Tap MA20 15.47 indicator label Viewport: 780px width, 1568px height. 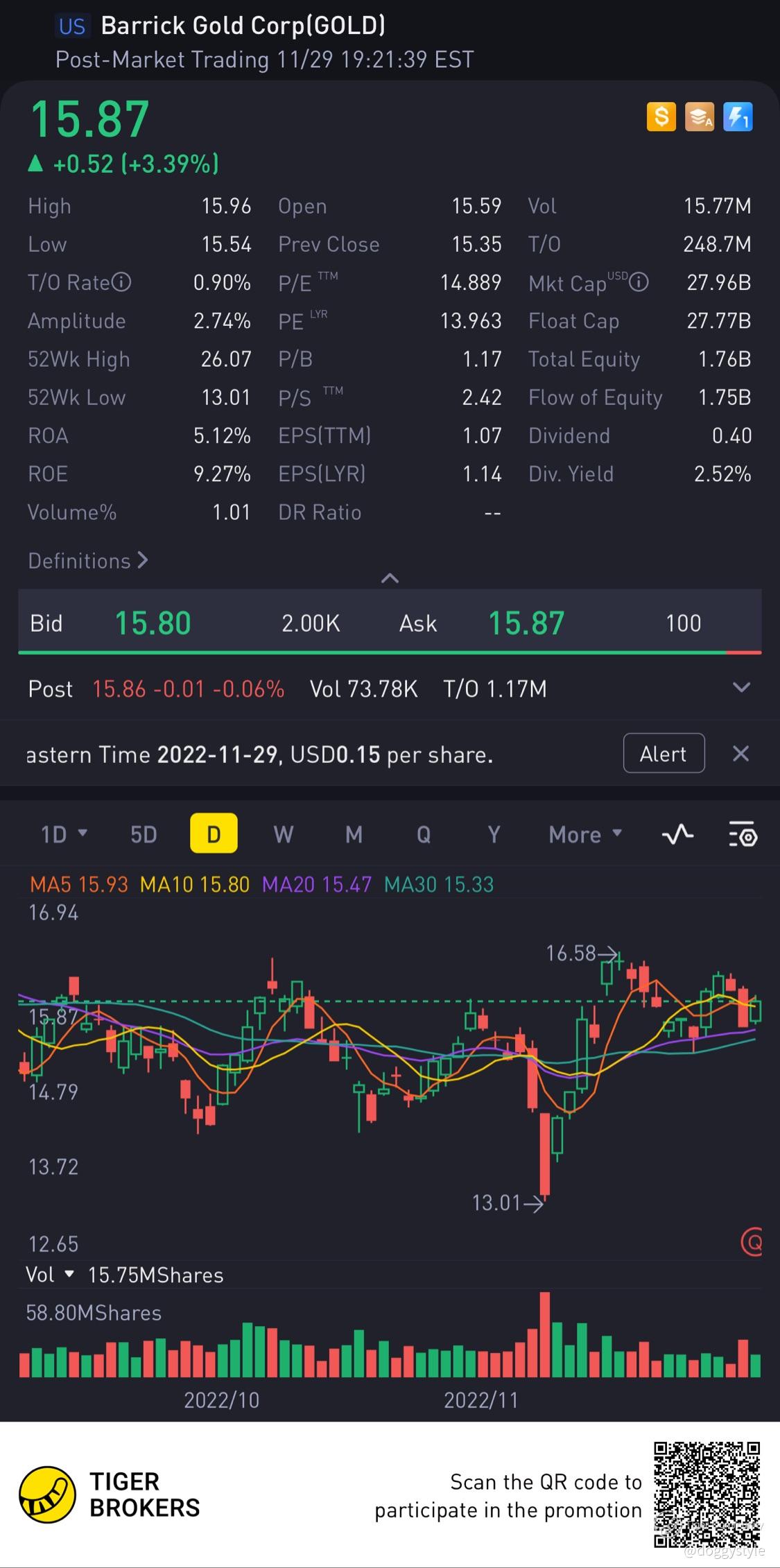tap(317, 884)
